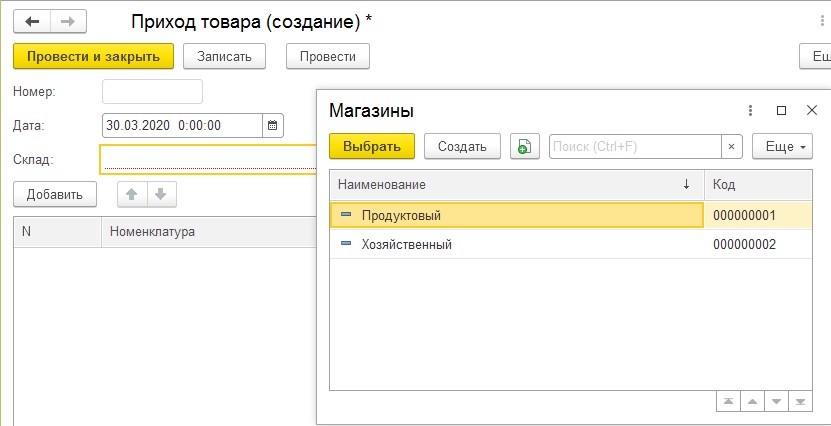Focus the Номер input field

[x=152, y=92]
